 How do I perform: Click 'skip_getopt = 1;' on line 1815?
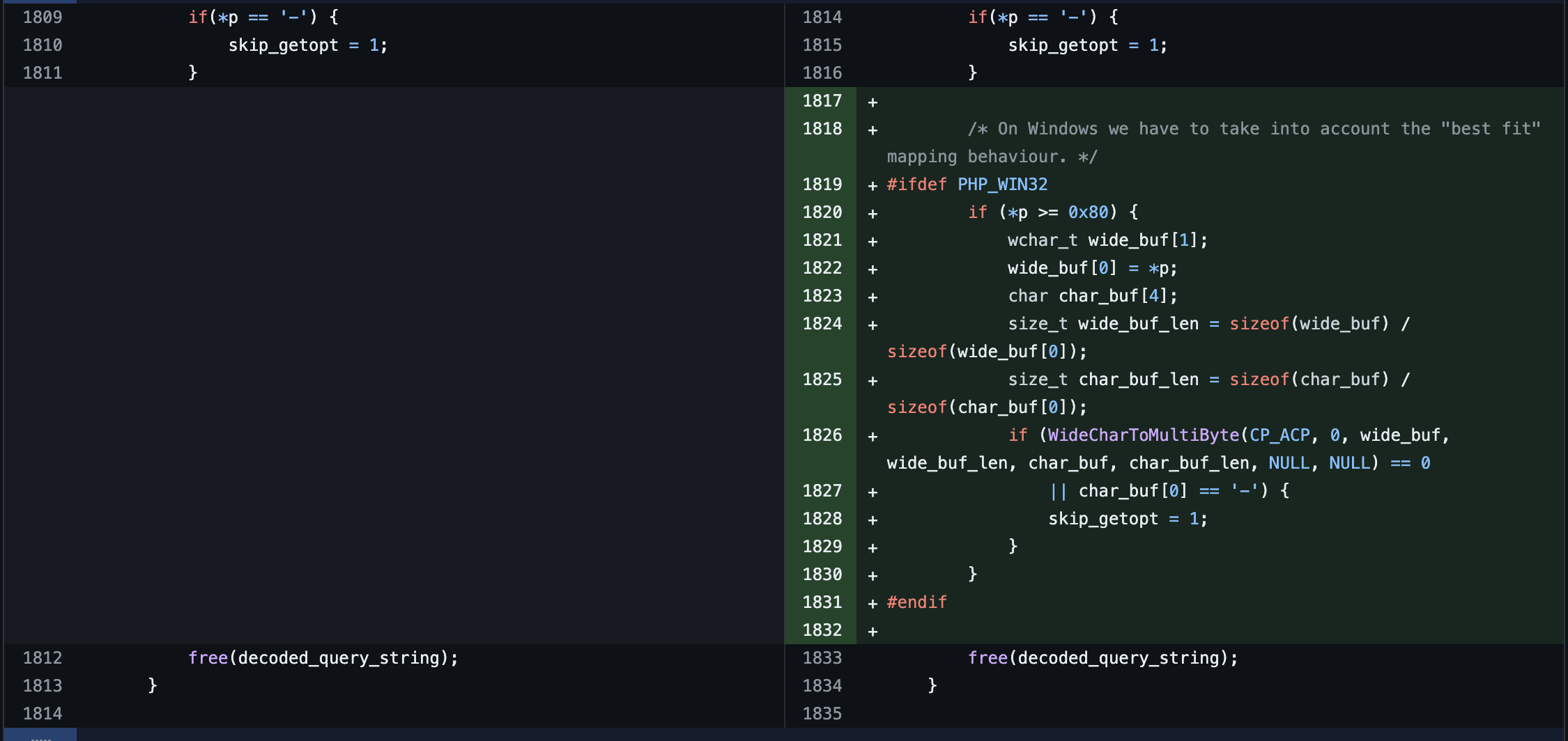(1088, 45)
